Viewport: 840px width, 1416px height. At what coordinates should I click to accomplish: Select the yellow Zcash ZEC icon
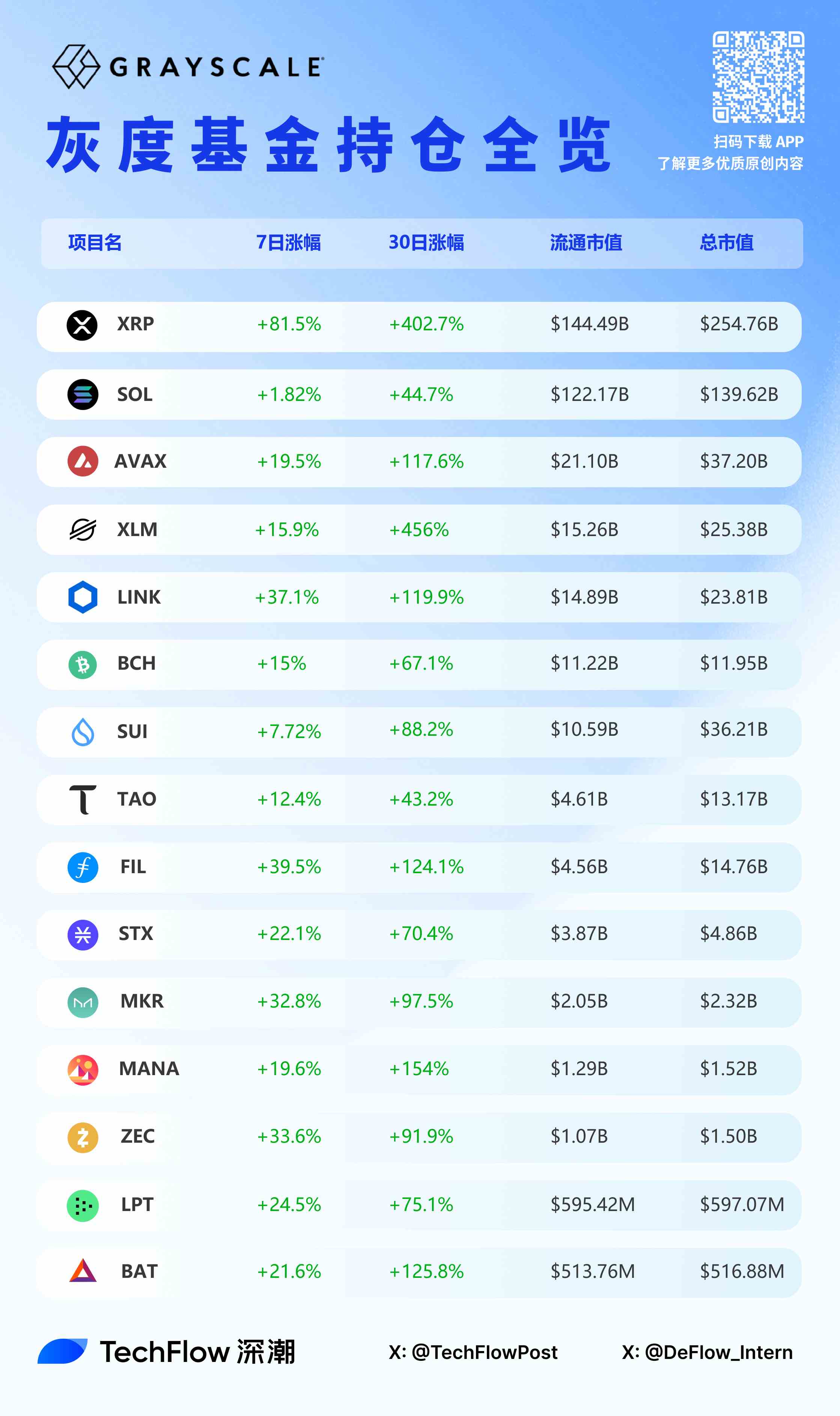pos(83,1137)
